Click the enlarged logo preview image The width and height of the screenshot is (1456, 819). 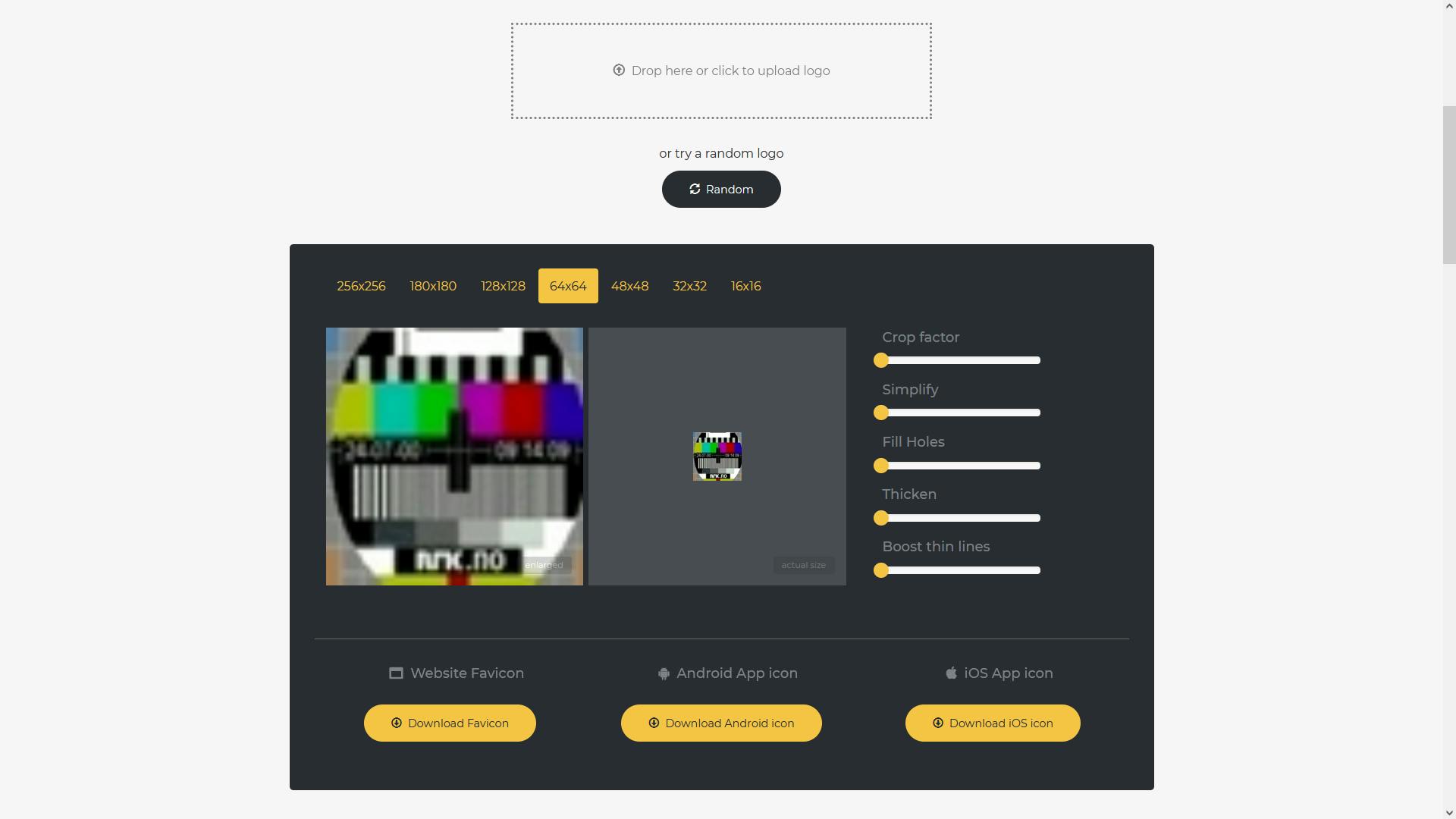pyautogui.click(x=454, y=456)
